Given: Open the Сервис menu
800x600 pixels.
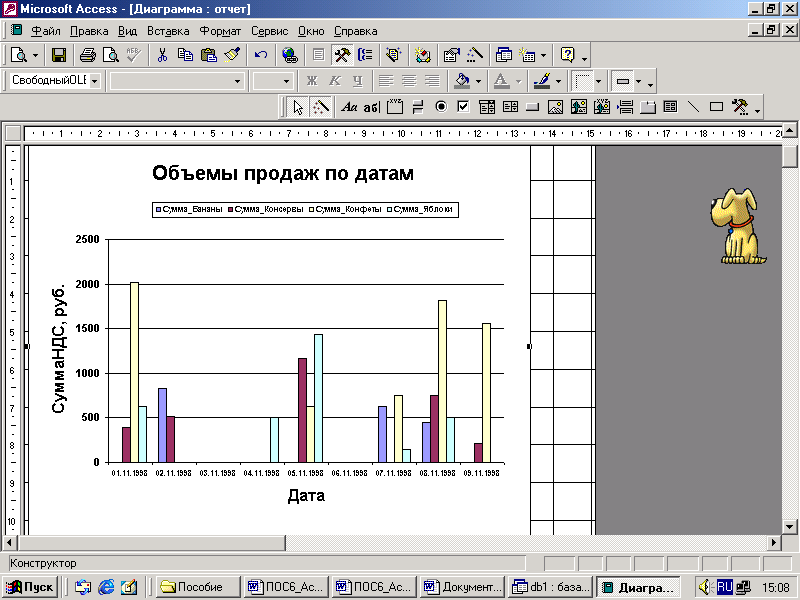Looking at the screenshot, I should pos(270,31).
